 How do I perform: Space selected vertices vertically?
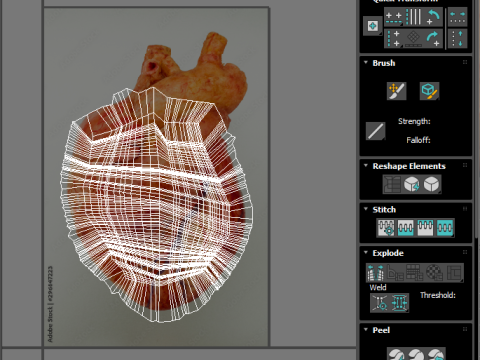point(457,39)
